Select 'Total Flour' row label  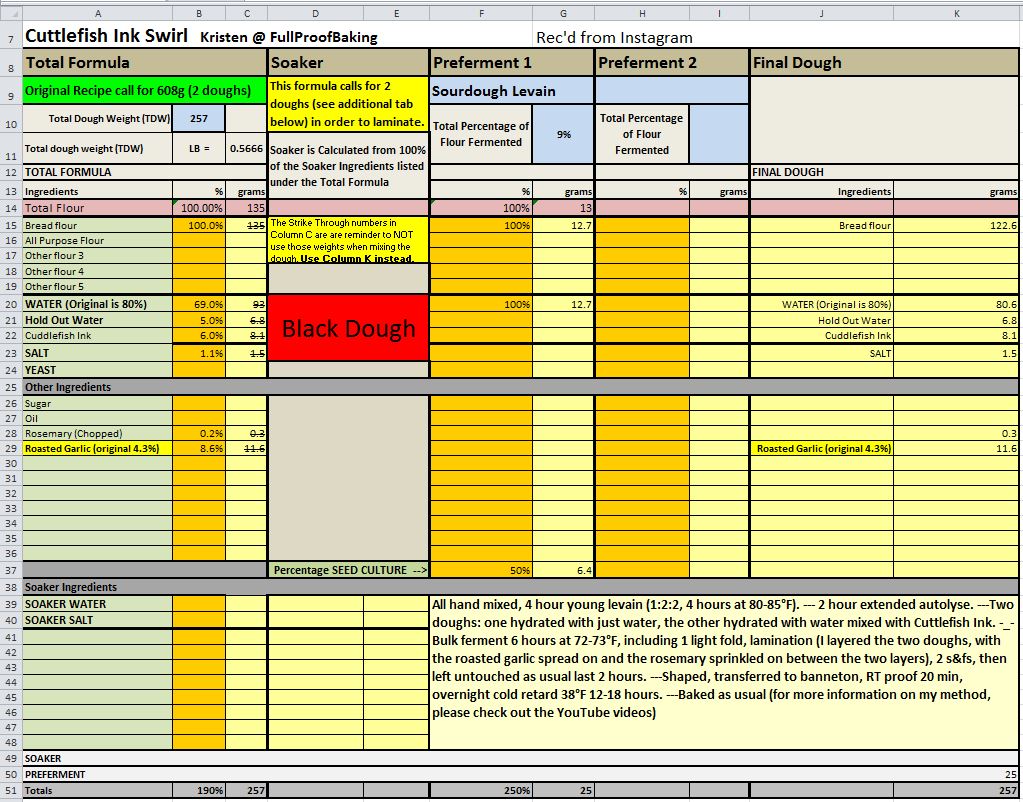(98, 208)
